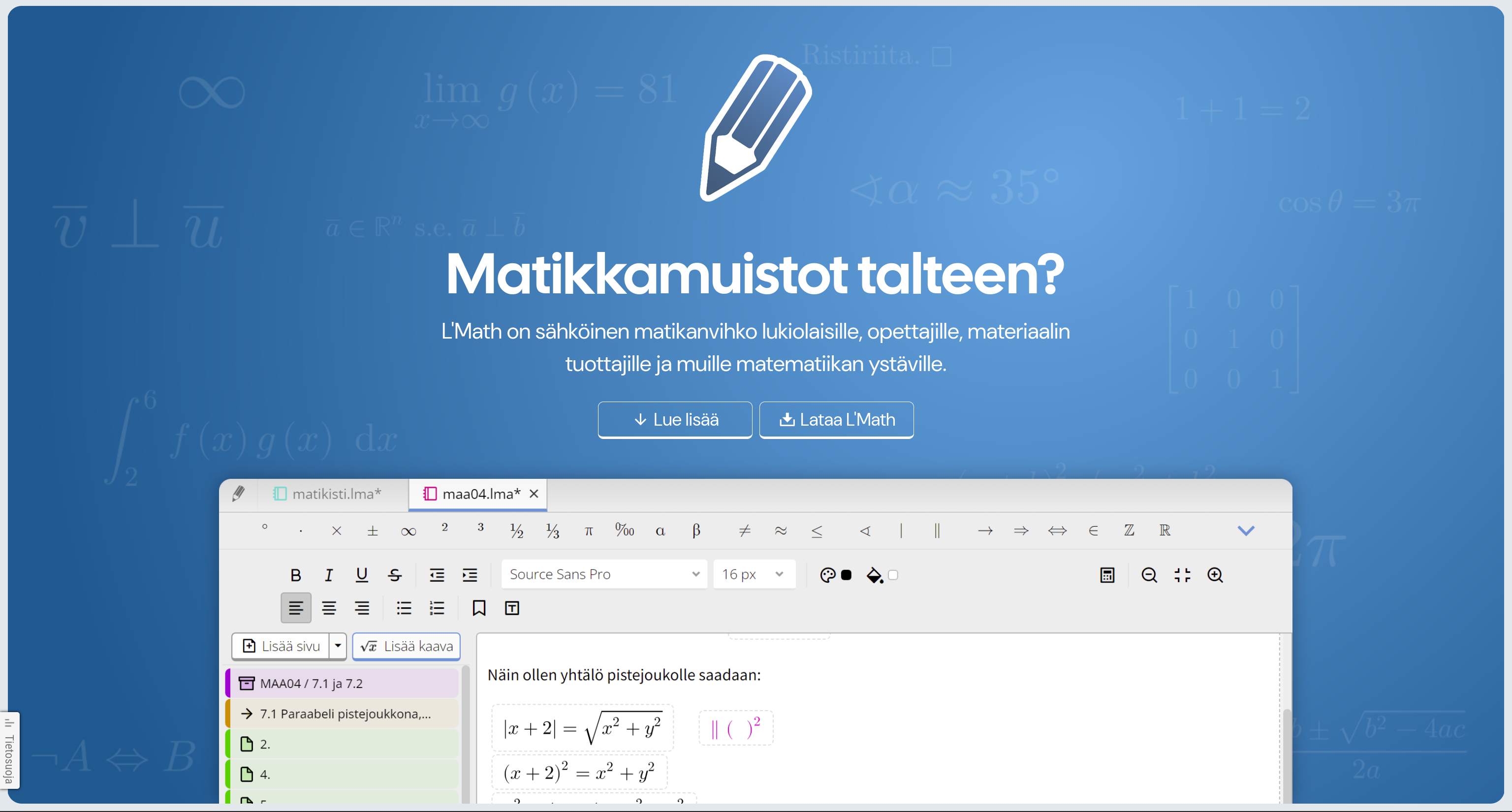Expand the symbol toolbar with chevron
This screenshot has height=812, width=1512.
pyautogui.click(x=1246, y=531)
